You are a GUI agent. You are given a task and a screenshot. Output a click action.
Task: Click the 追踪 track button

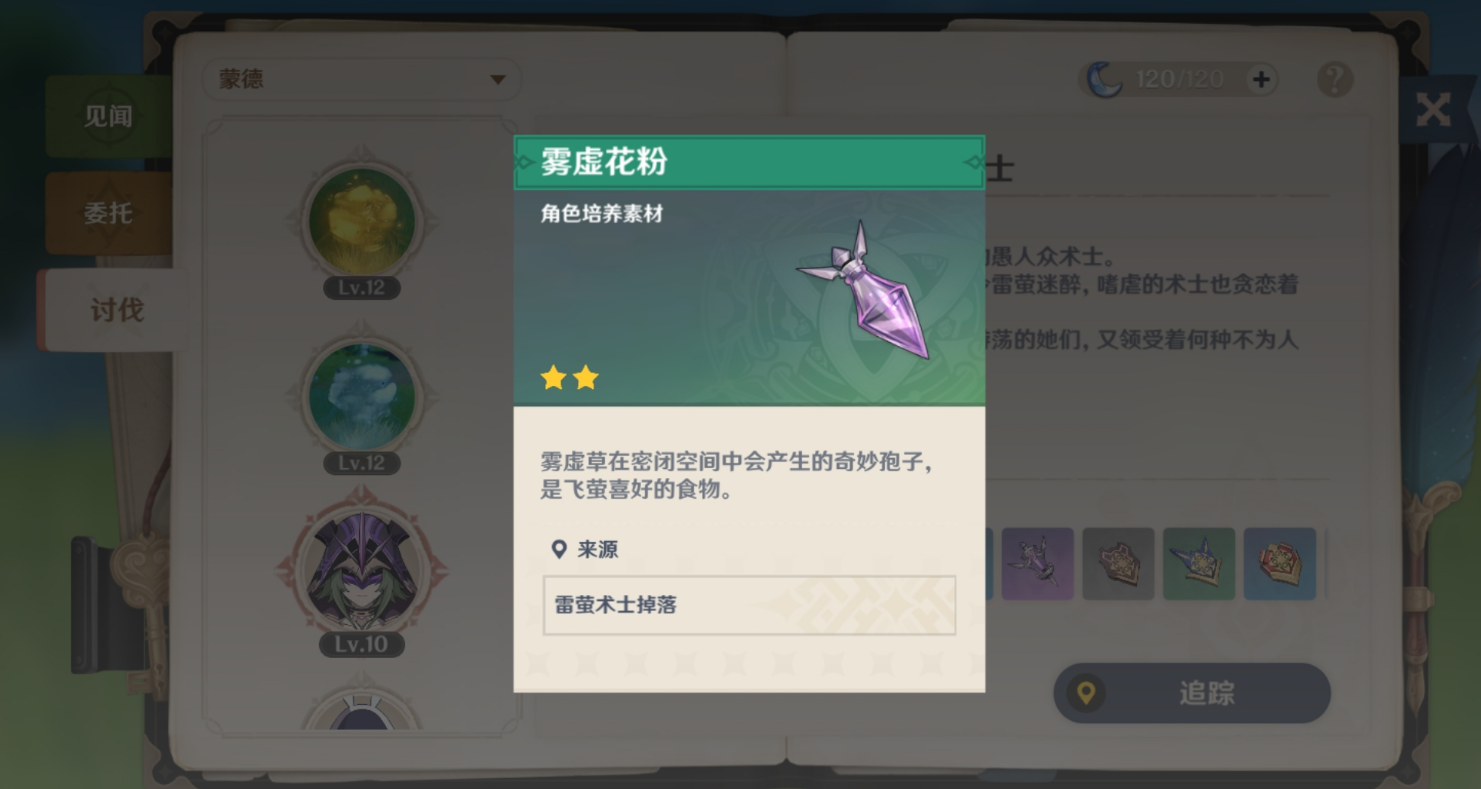(1192, 693)
